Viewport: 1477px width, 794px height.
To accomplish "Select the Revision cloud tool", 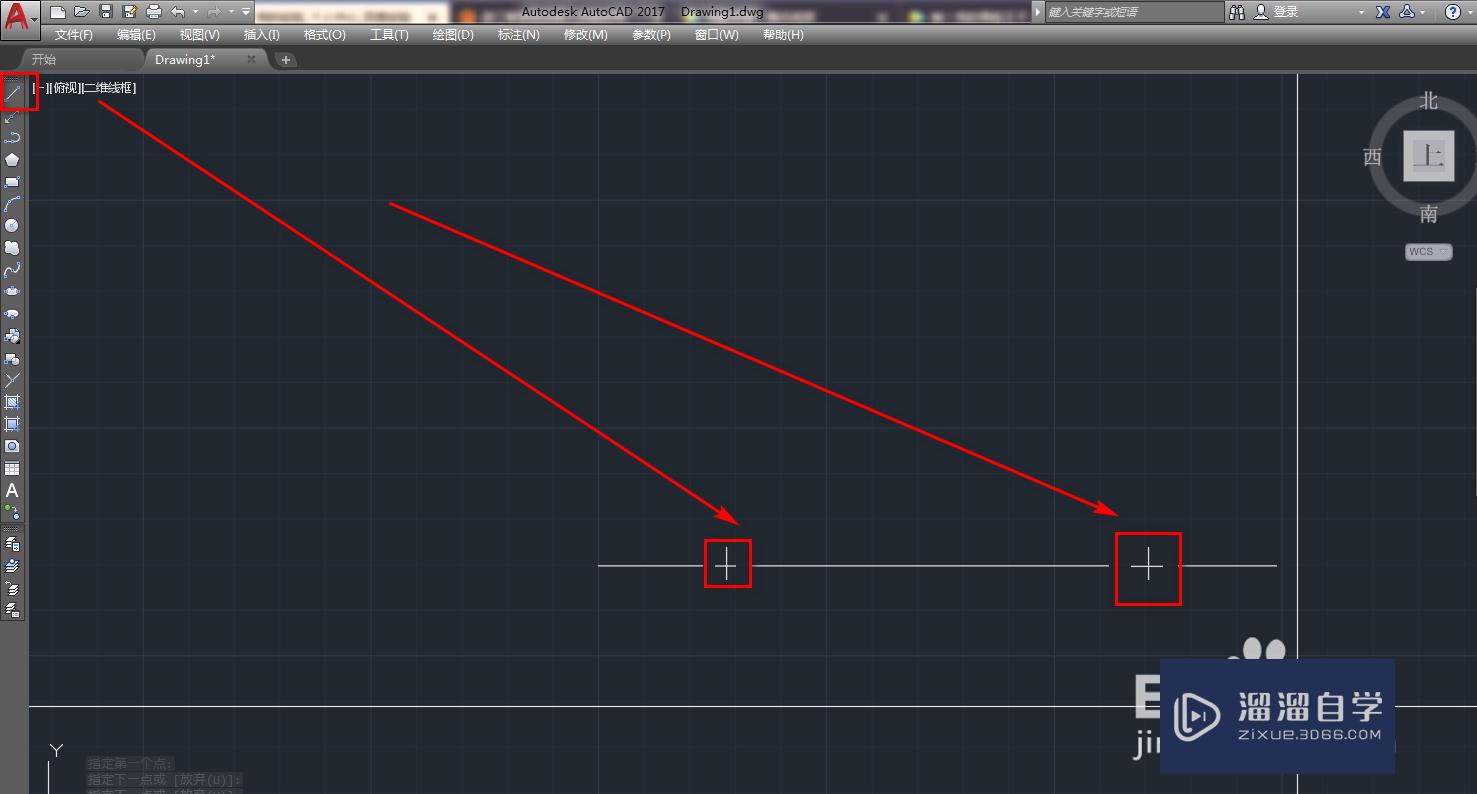I will (x=12, y=248).
